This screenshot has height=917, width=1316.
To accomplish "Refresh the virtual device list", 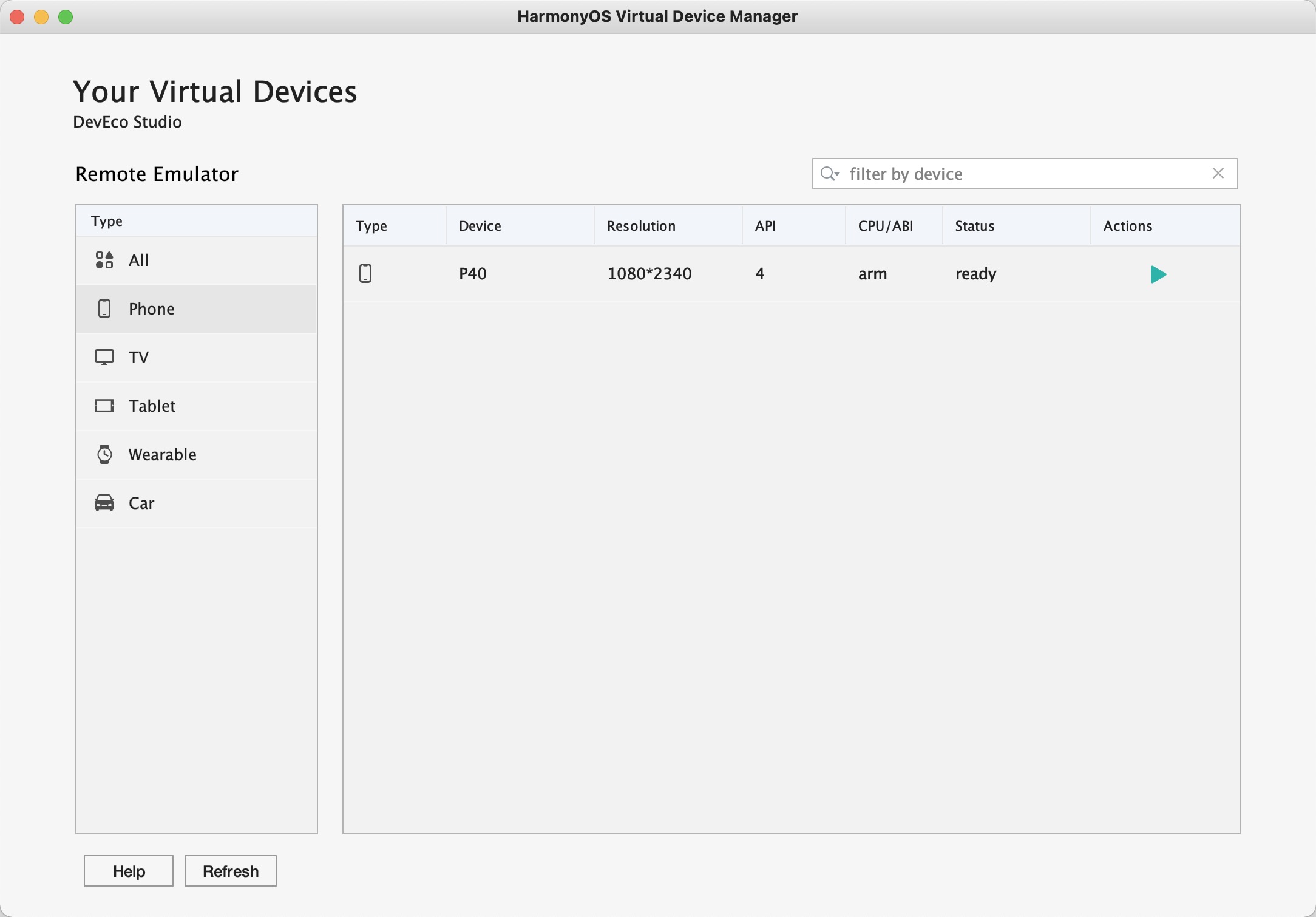I will coord(231,871).
